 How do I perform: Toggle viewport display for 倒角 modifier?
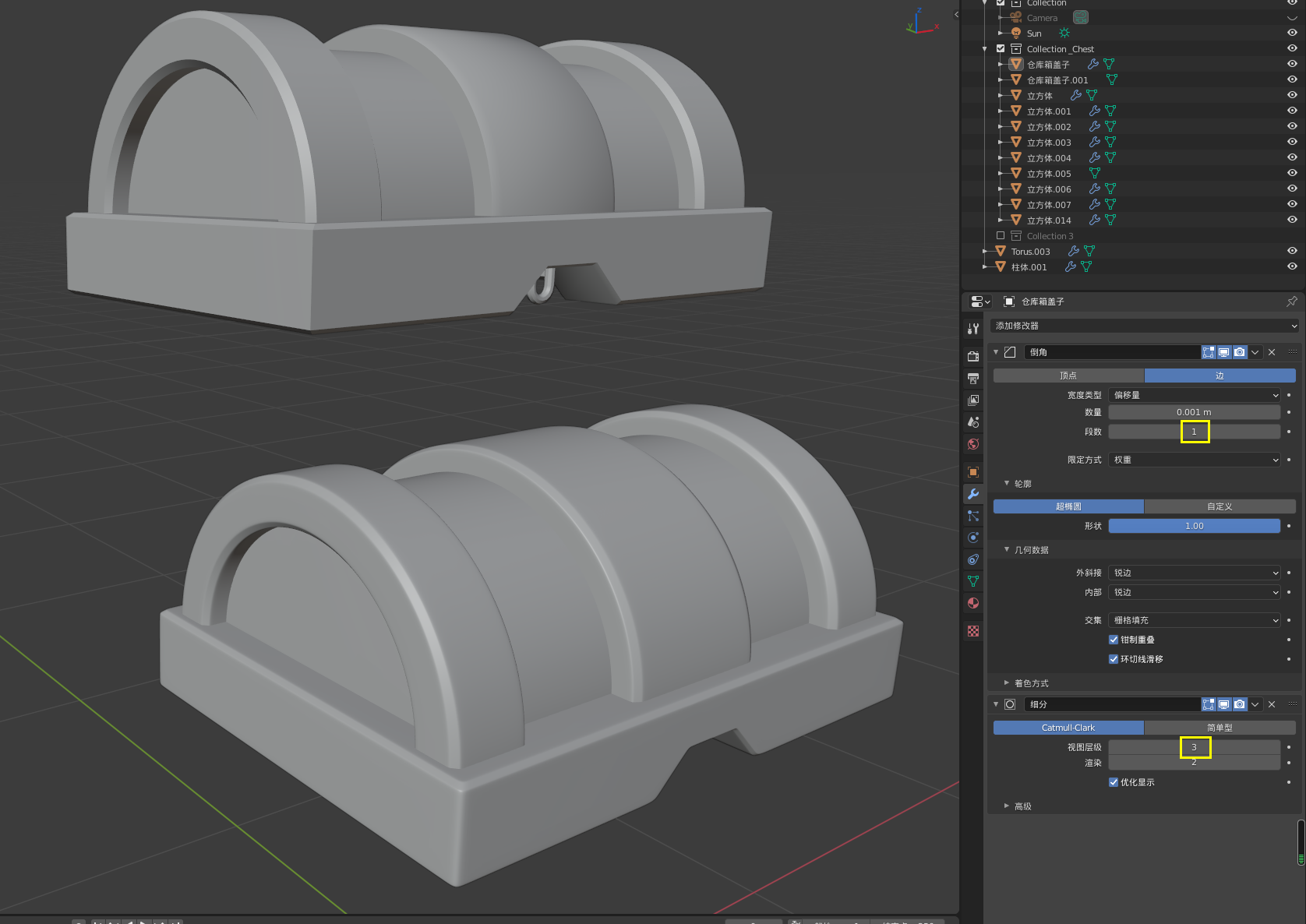[1224, 352]
